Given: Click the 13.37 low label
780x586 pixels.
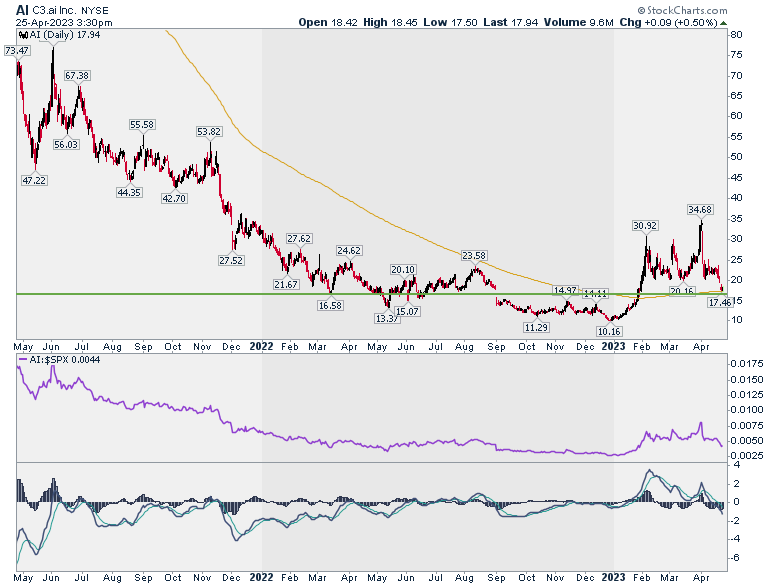Looking at the screenshot, I should pyautogui.click(x=387, y=318).
